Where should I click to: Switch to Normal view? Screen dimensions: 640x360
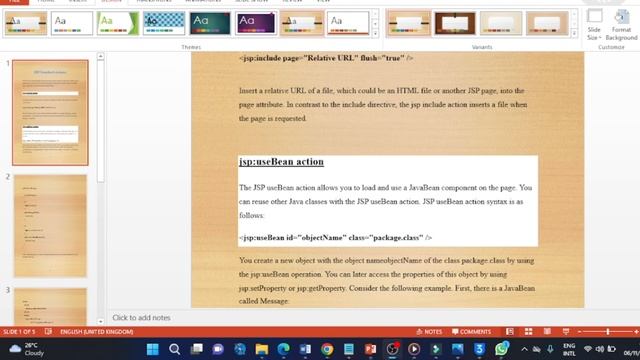click(510, 332)
